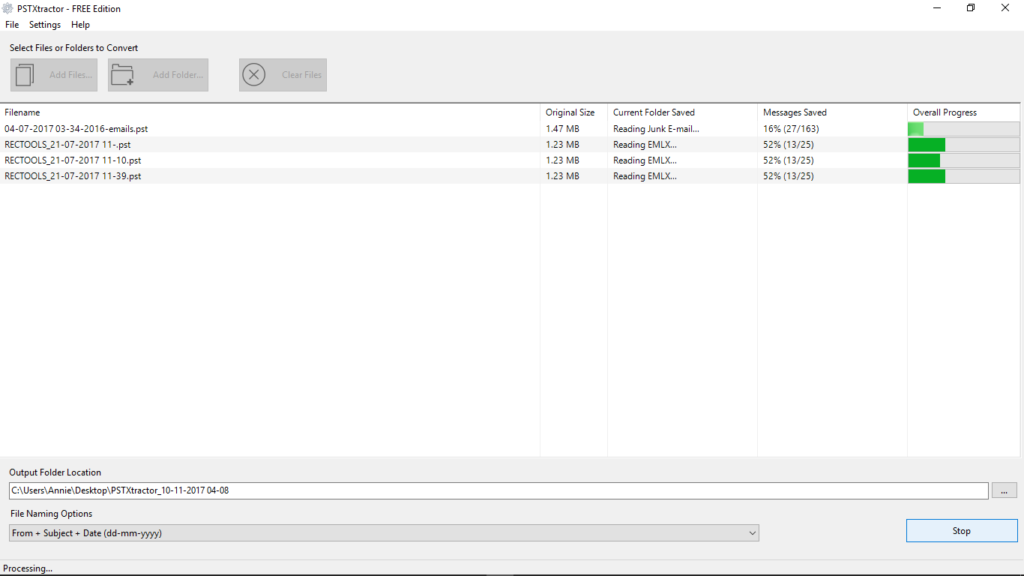Click the Overall Progress column header
The image size is (1024, 576).
click(963, 112)
